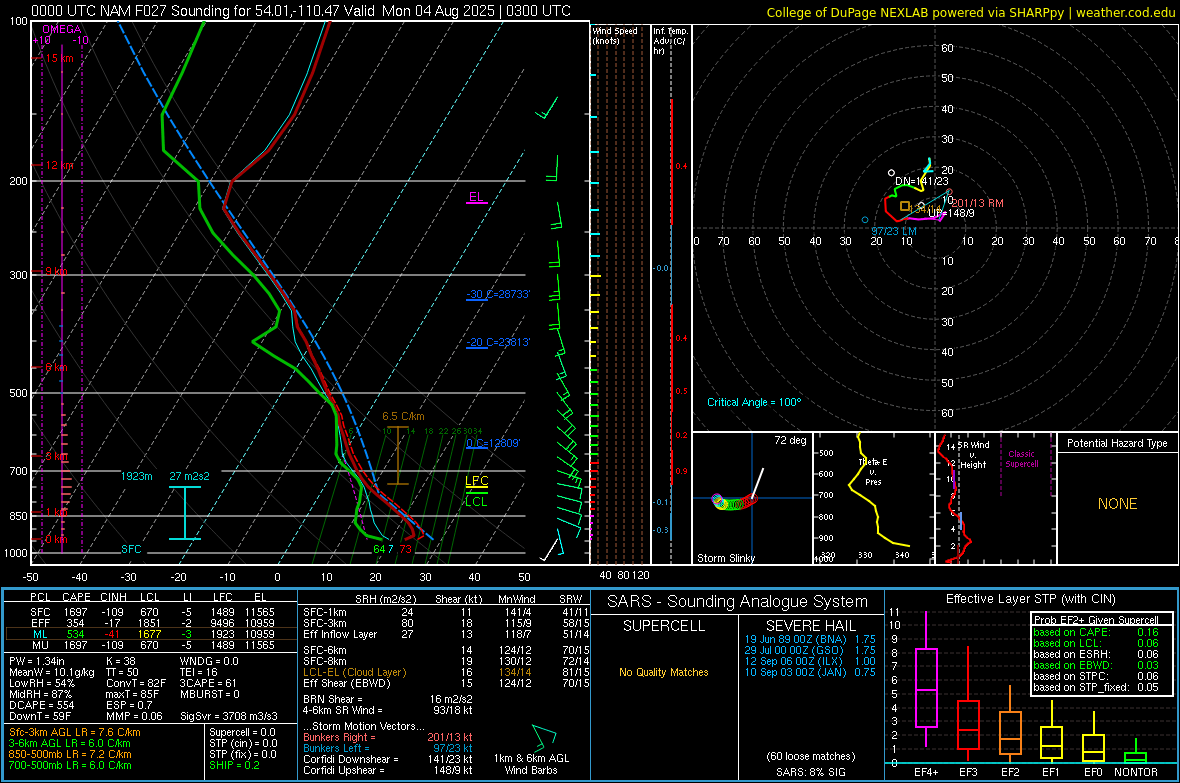Click the based on CAPE: 0.16 probability line
Screen dimensions: 1180x783
(x=1096, y=632)
